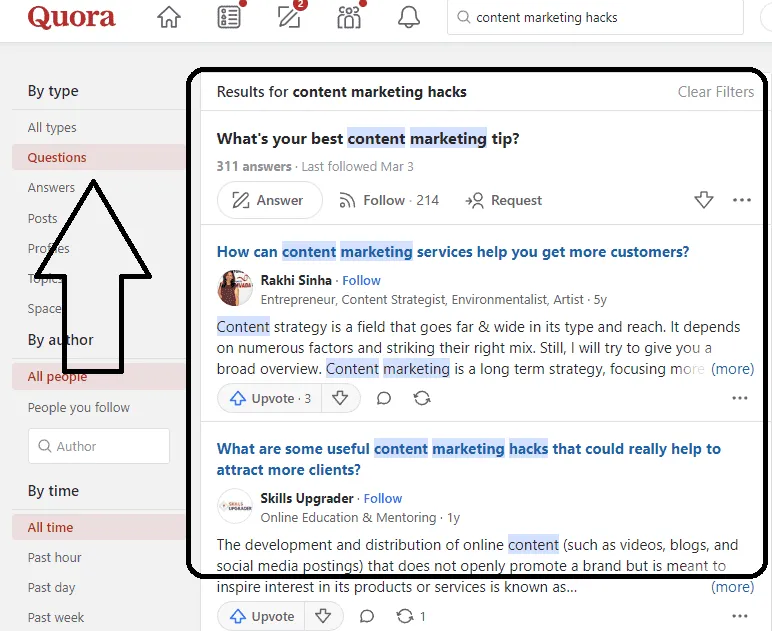Select Questions type filter

[98, 158]
